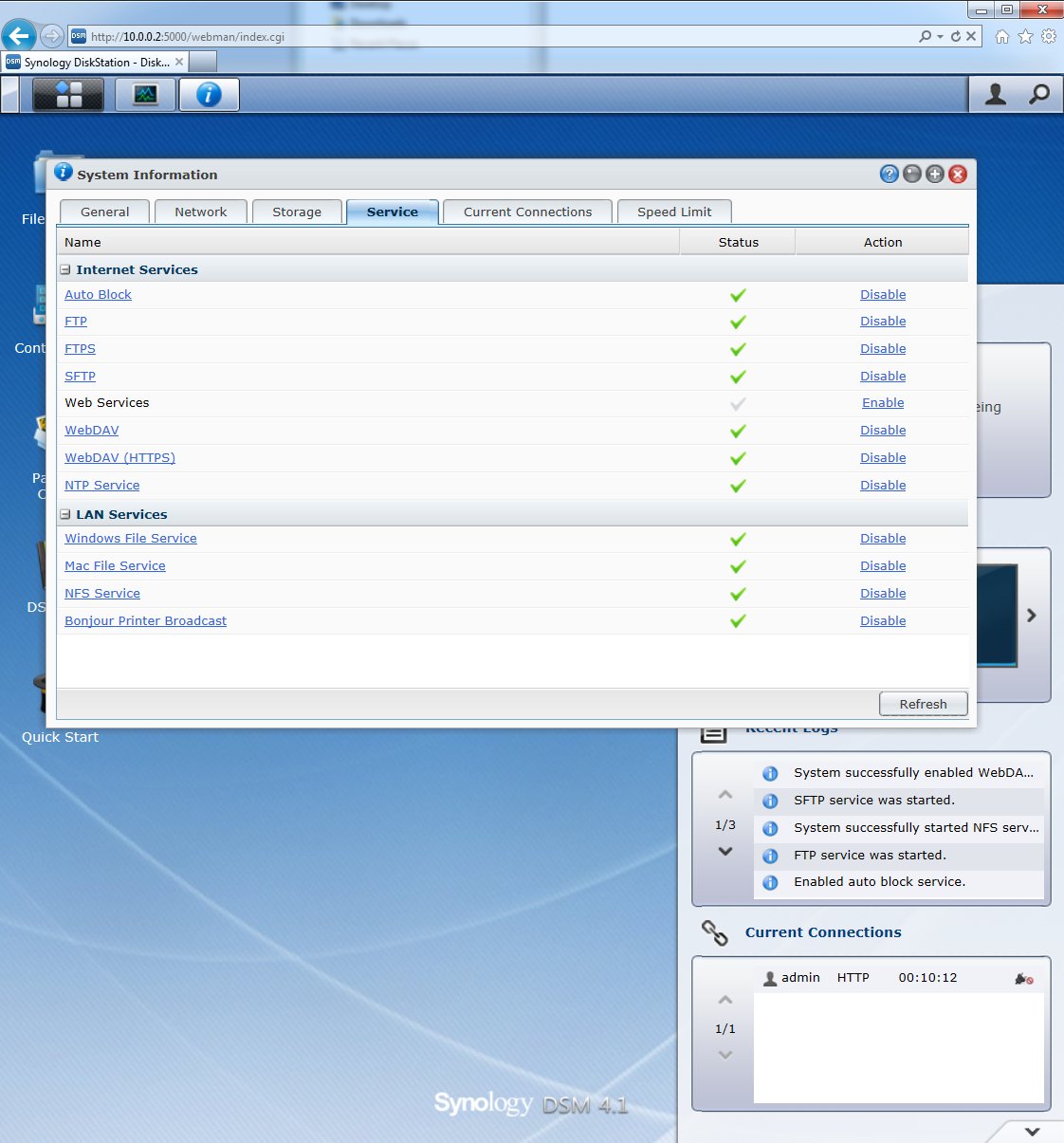Minimize the System Information window
1064x1143 pixels.
(x=912, y=174)
